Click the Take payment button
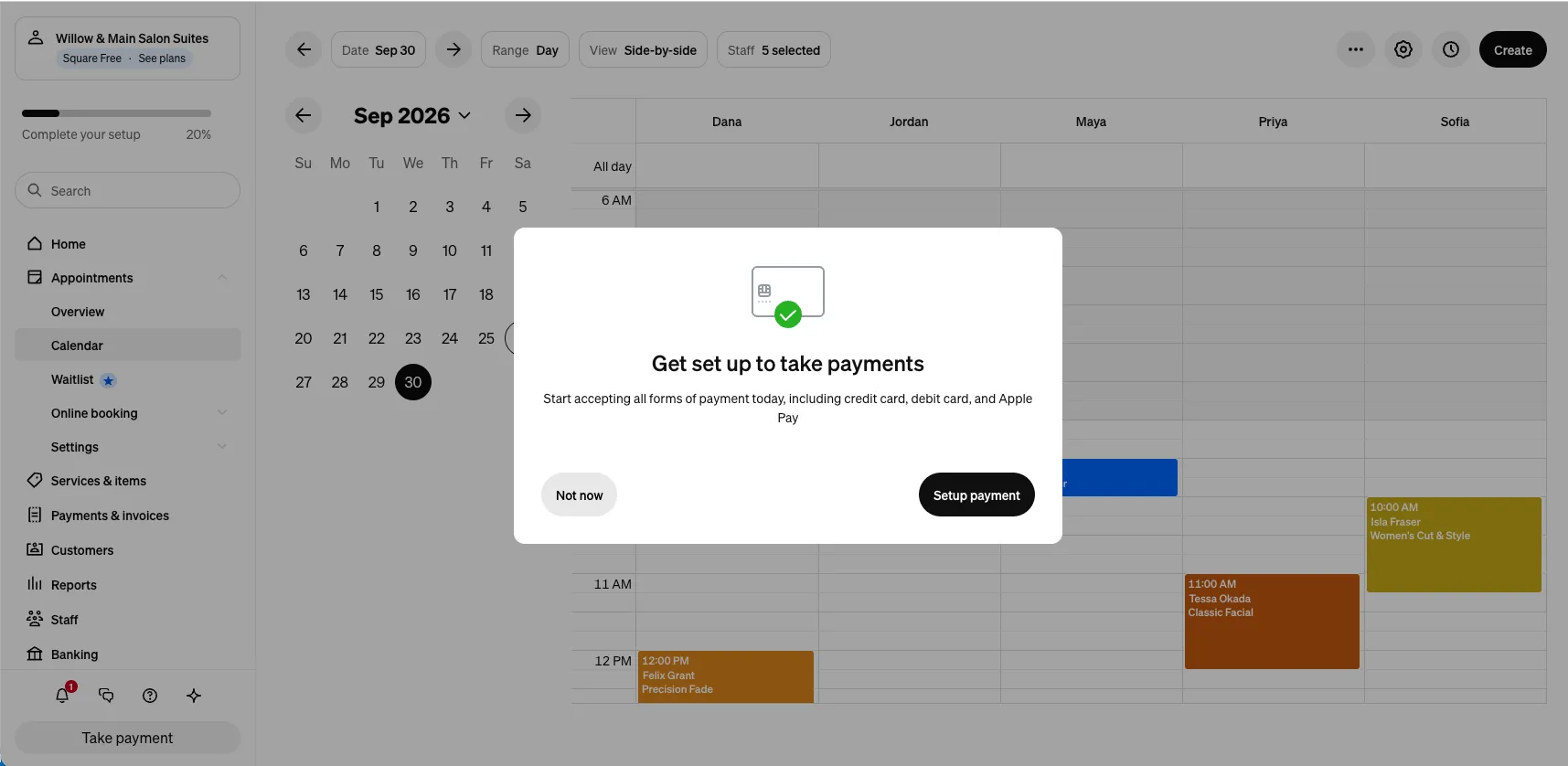The height and width of the screenshot is (766, 1568). [x=128, y=738]
